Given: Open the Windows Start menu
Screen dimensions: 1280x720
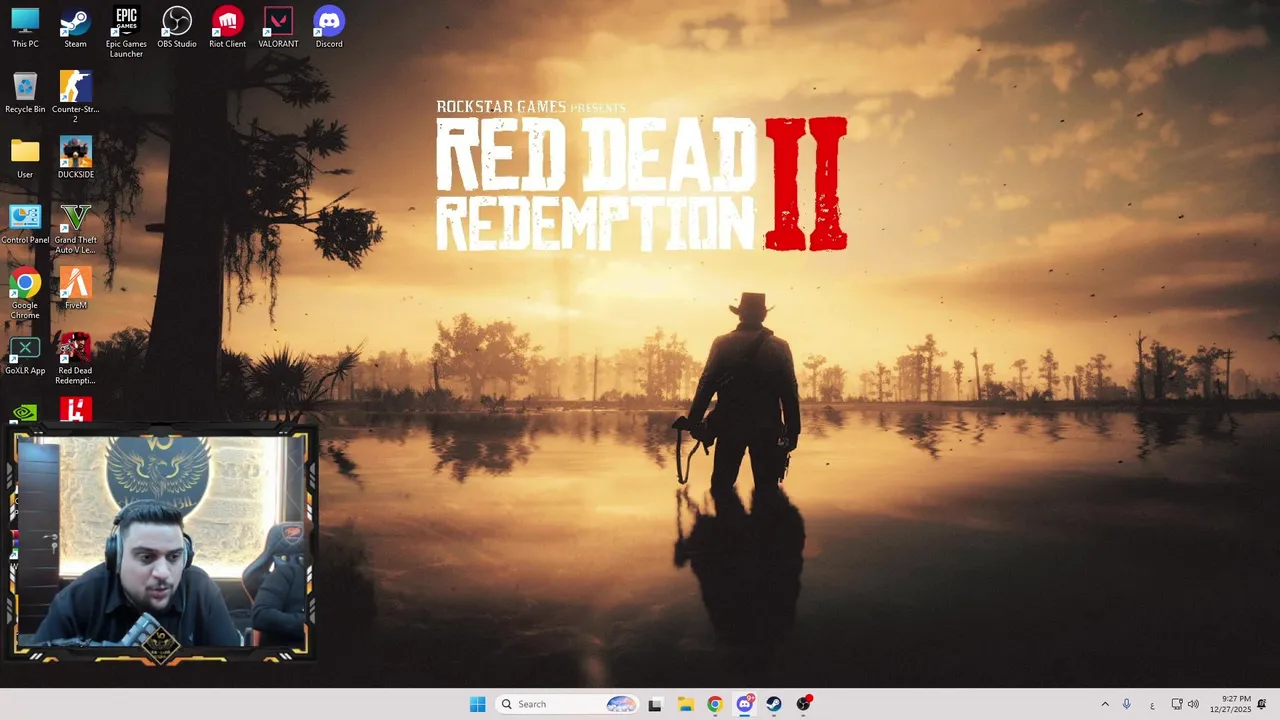Looking at the screenshot, I should click(x=477, y=704).
